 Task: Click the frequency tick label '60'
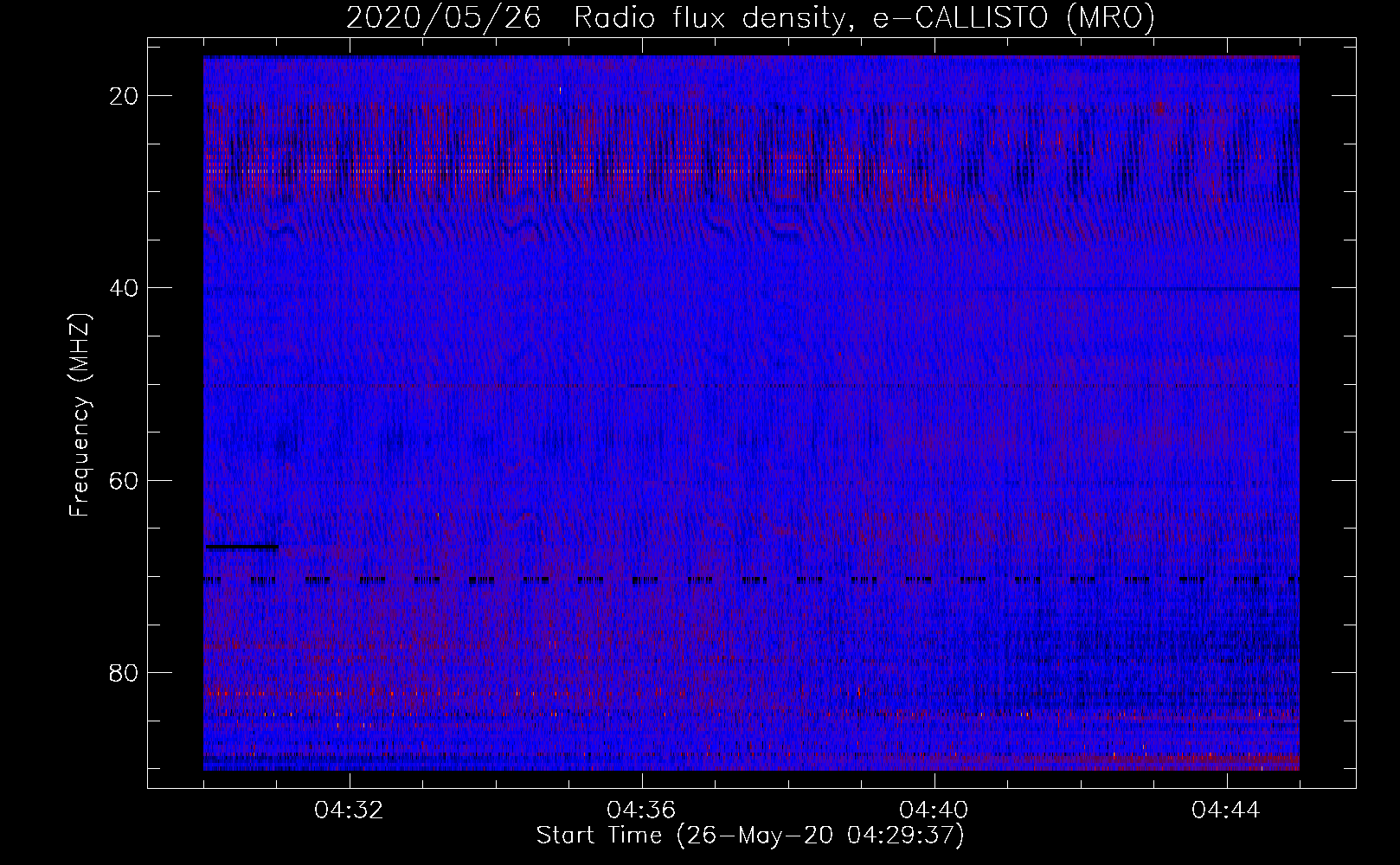point(125,480)
